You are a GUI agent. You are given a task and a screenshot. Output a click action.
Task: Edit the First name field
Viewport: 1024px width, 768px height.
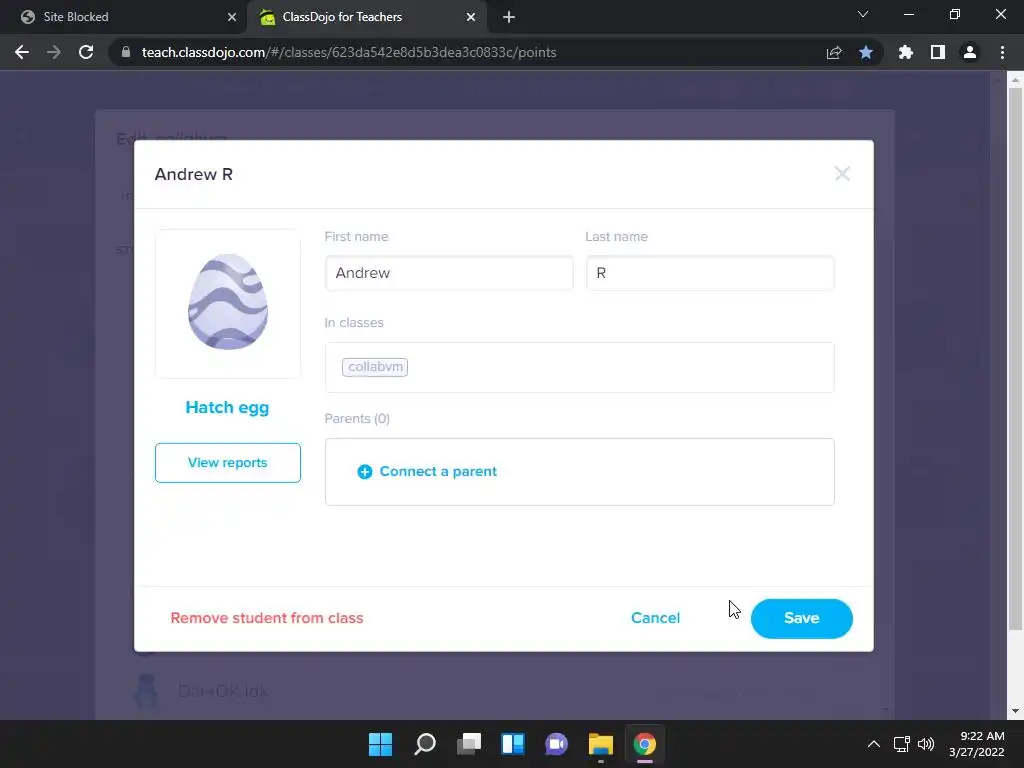point(449,273)
